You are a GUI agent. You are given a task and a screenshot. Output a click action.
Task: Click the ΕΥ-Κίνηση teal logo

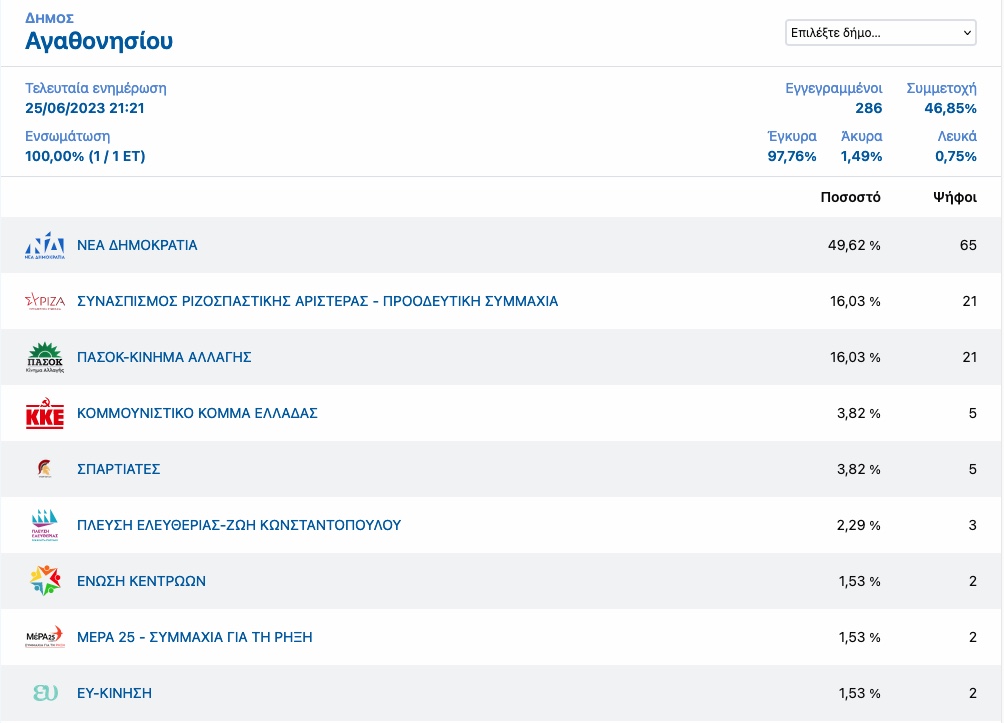pos(45,693)
